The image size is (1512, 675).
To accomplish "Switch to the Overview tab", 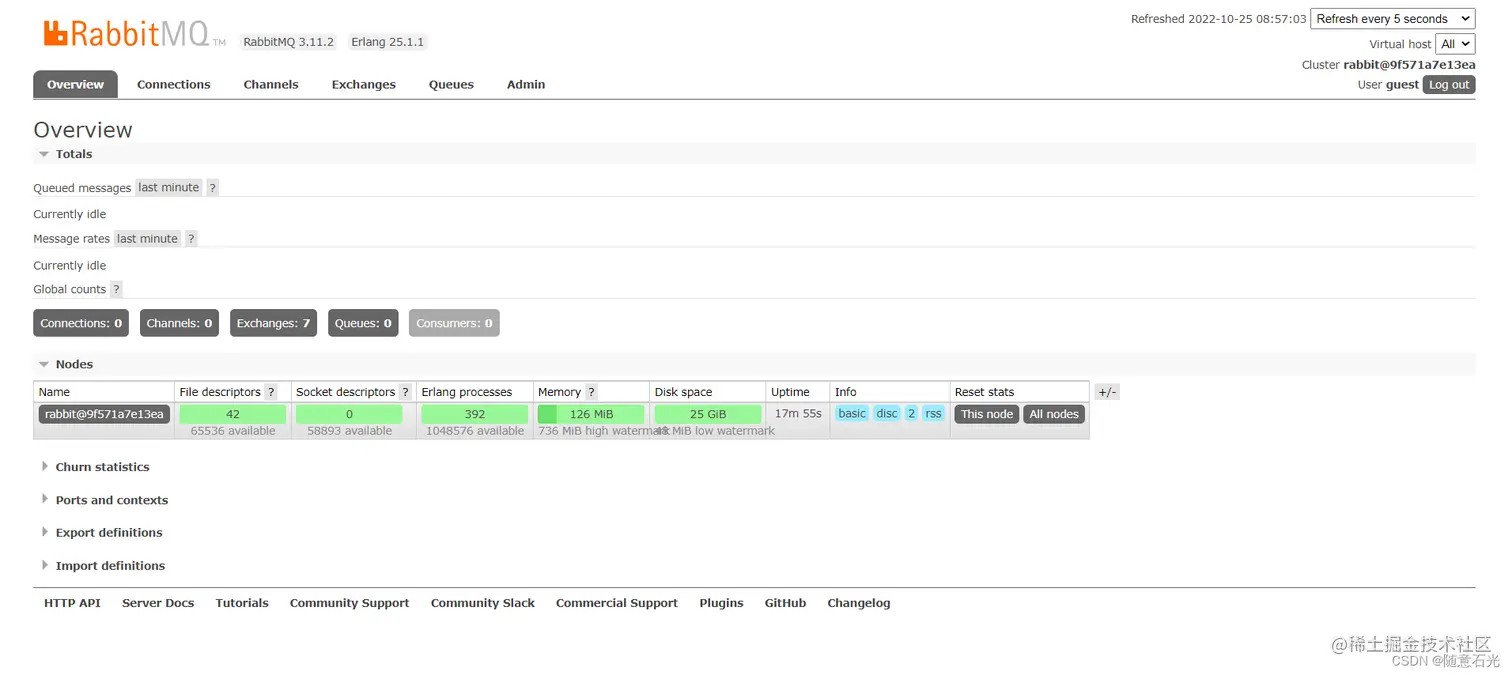I will click(x=75, y=85).
